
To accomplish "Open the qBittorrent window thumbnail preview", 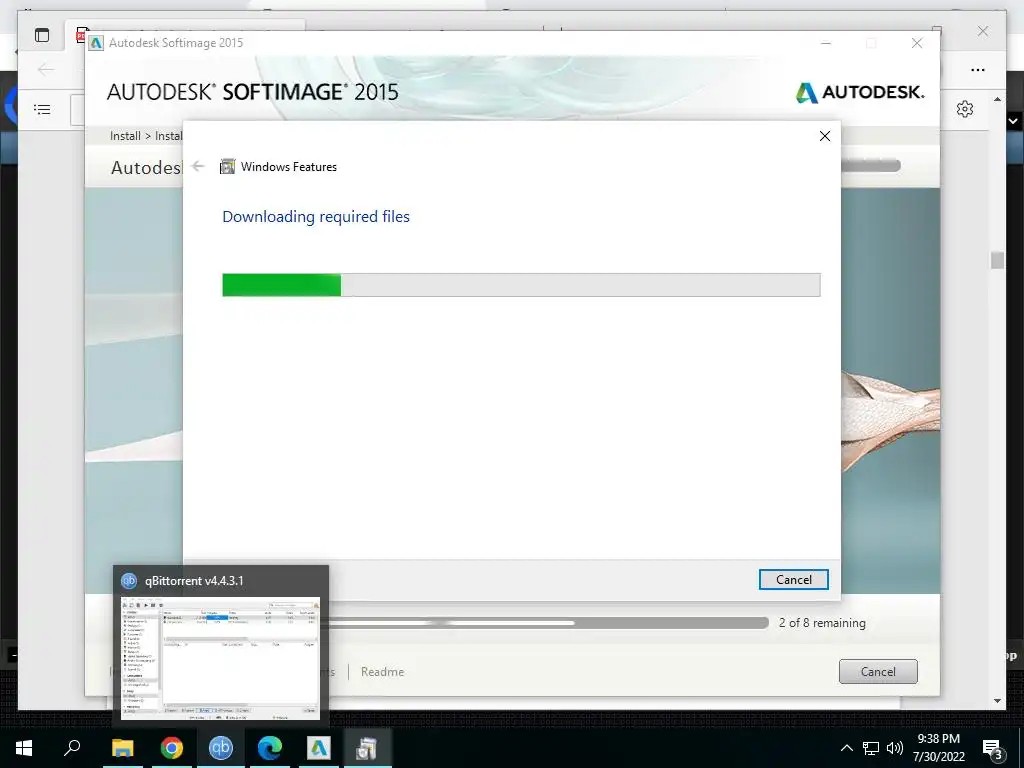I will click(x=221, y=658).
